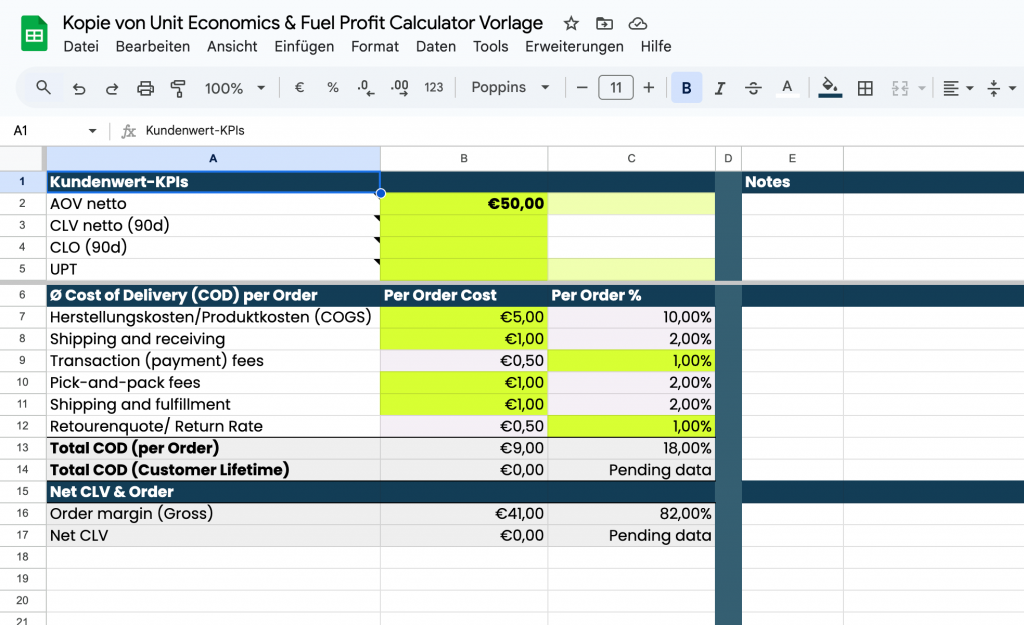Click the print icon
Image resolution: width=1024 pixels, height=625 pixels.
click(x=145, y=88)
